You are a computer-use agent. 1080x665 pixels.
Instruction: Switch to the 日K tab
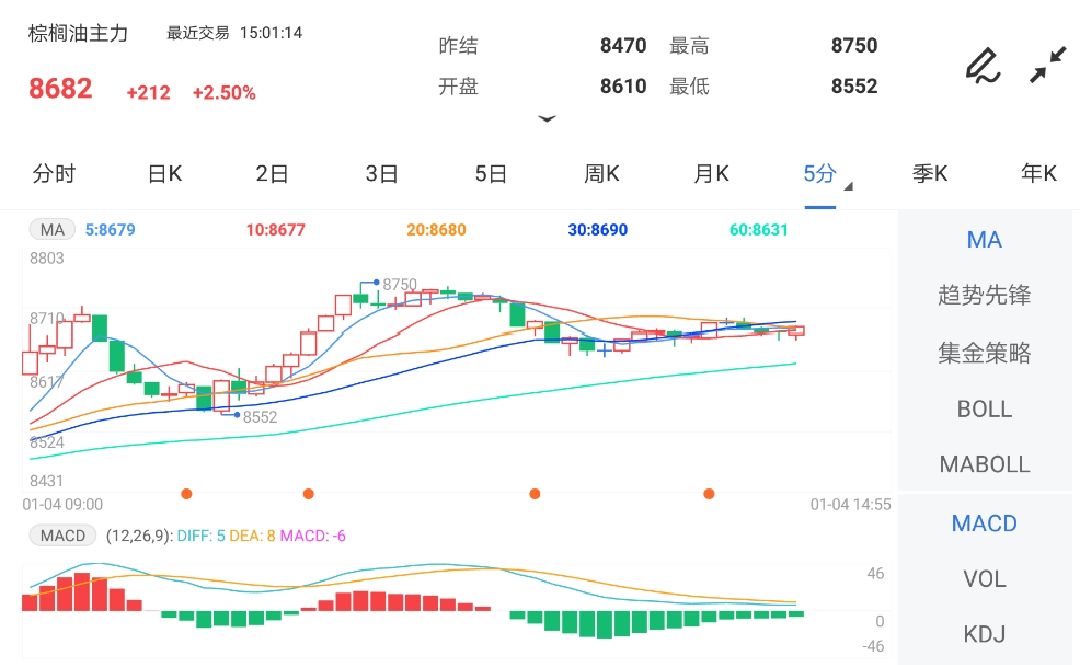click(x=165, y=174)
